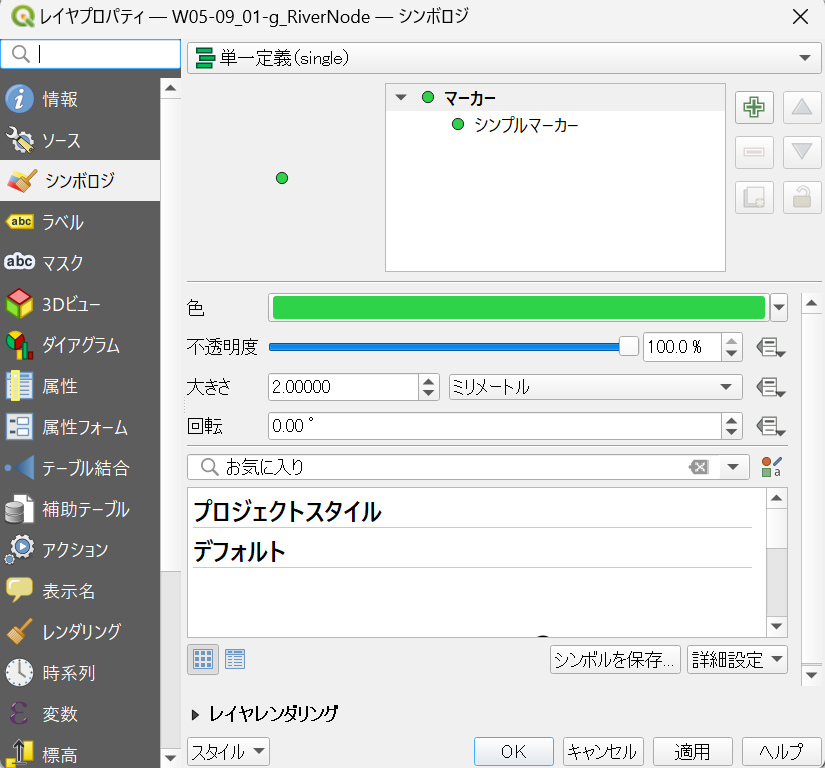Click the green color bar

click(x=519, y=307)
